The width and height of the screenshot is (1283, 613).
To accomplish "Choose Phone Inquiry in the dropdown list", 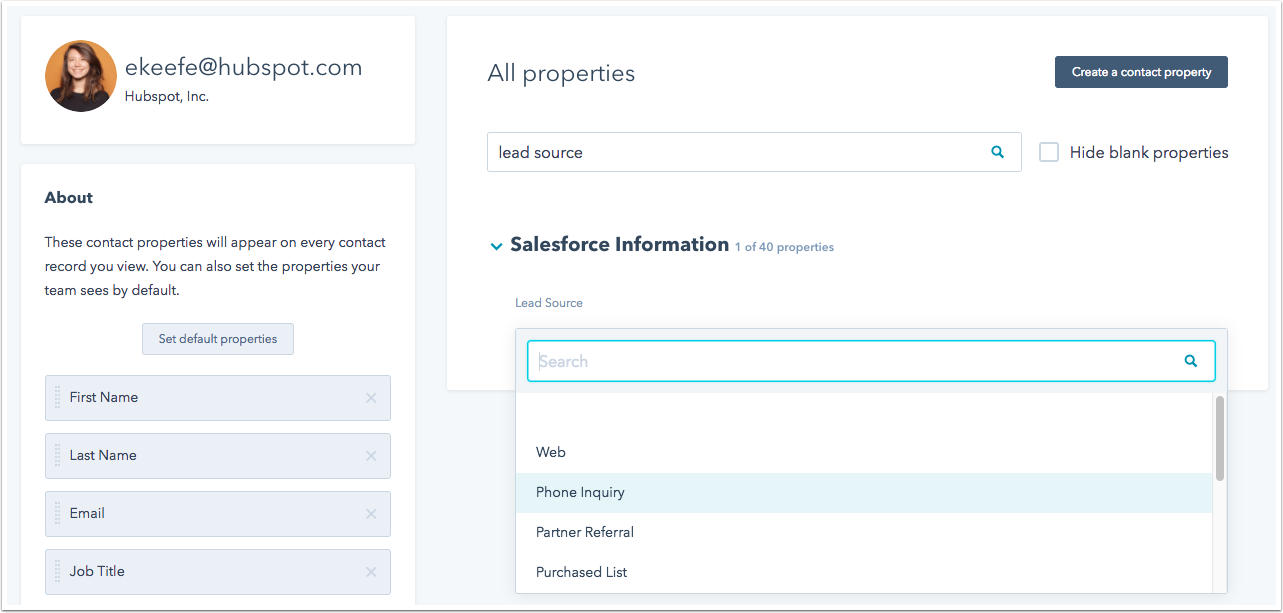I will (864, 492).
